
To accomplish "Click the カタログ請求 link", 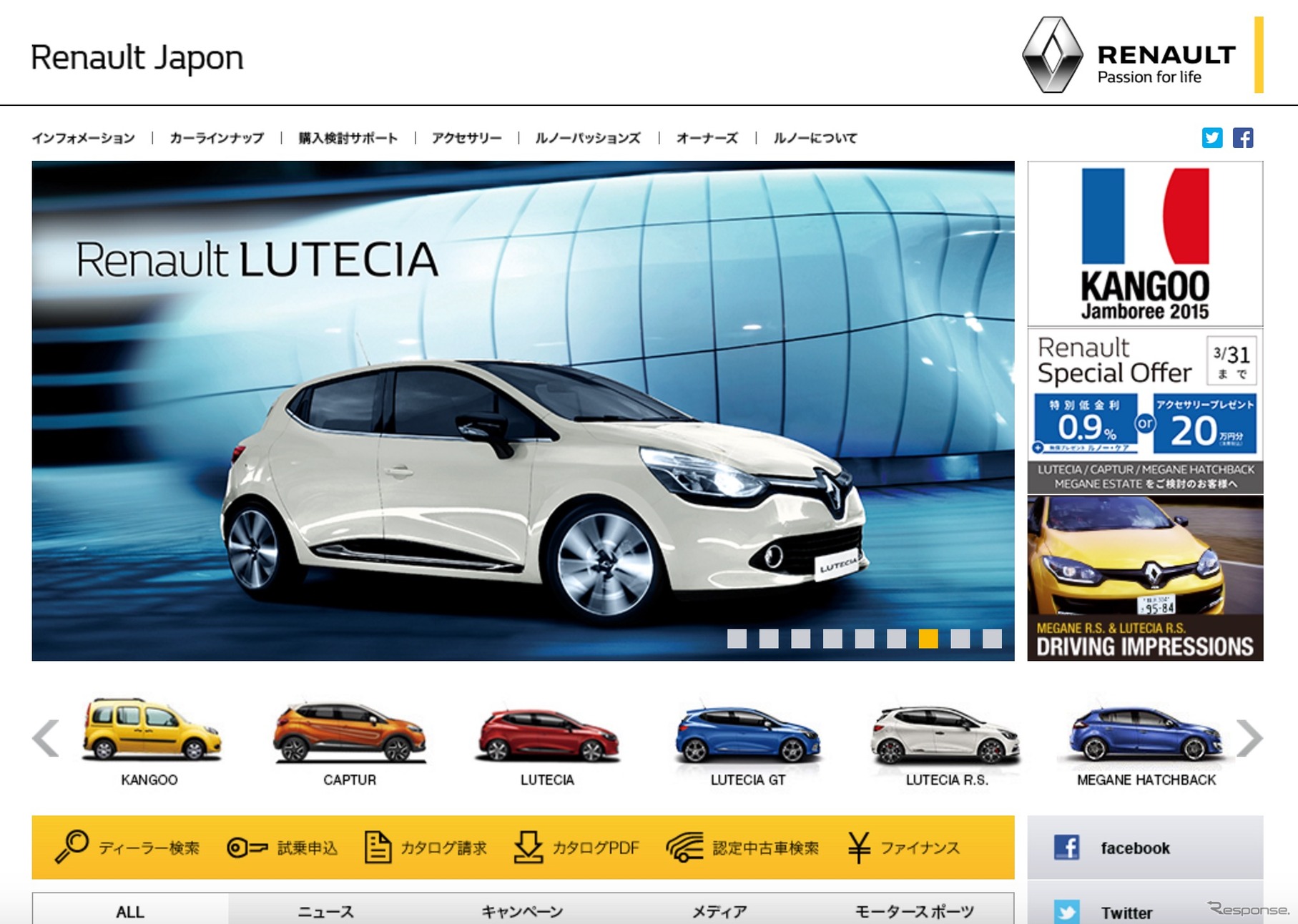I will click(x=443, y=848).
